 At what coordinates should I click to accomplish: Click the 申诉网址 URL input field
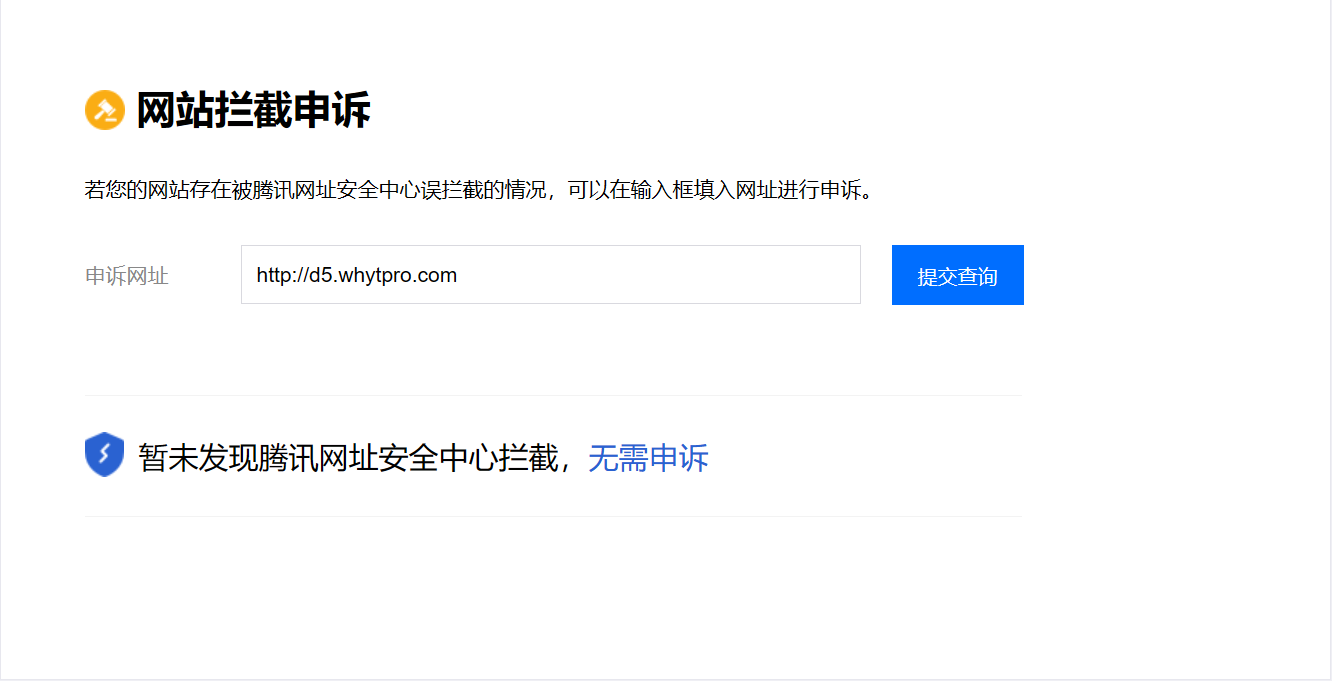coord(551,275)
